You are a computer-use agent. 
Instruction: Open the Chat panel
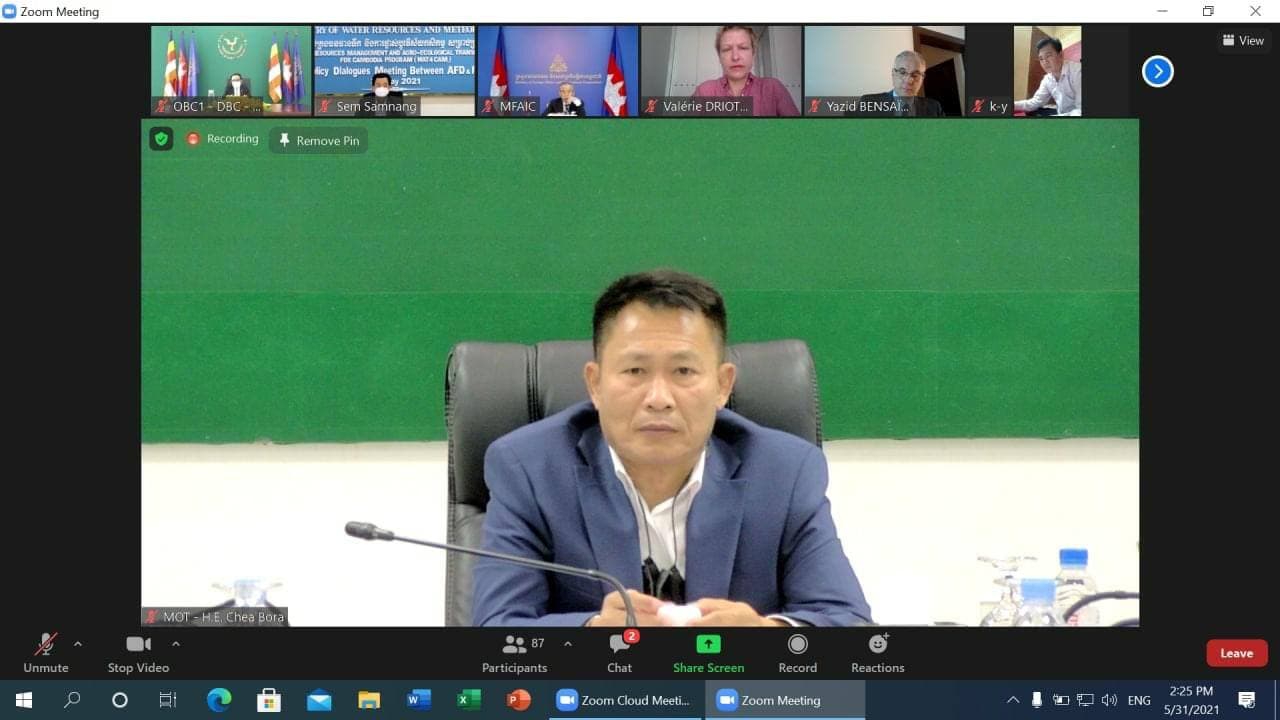coord(619,653)
